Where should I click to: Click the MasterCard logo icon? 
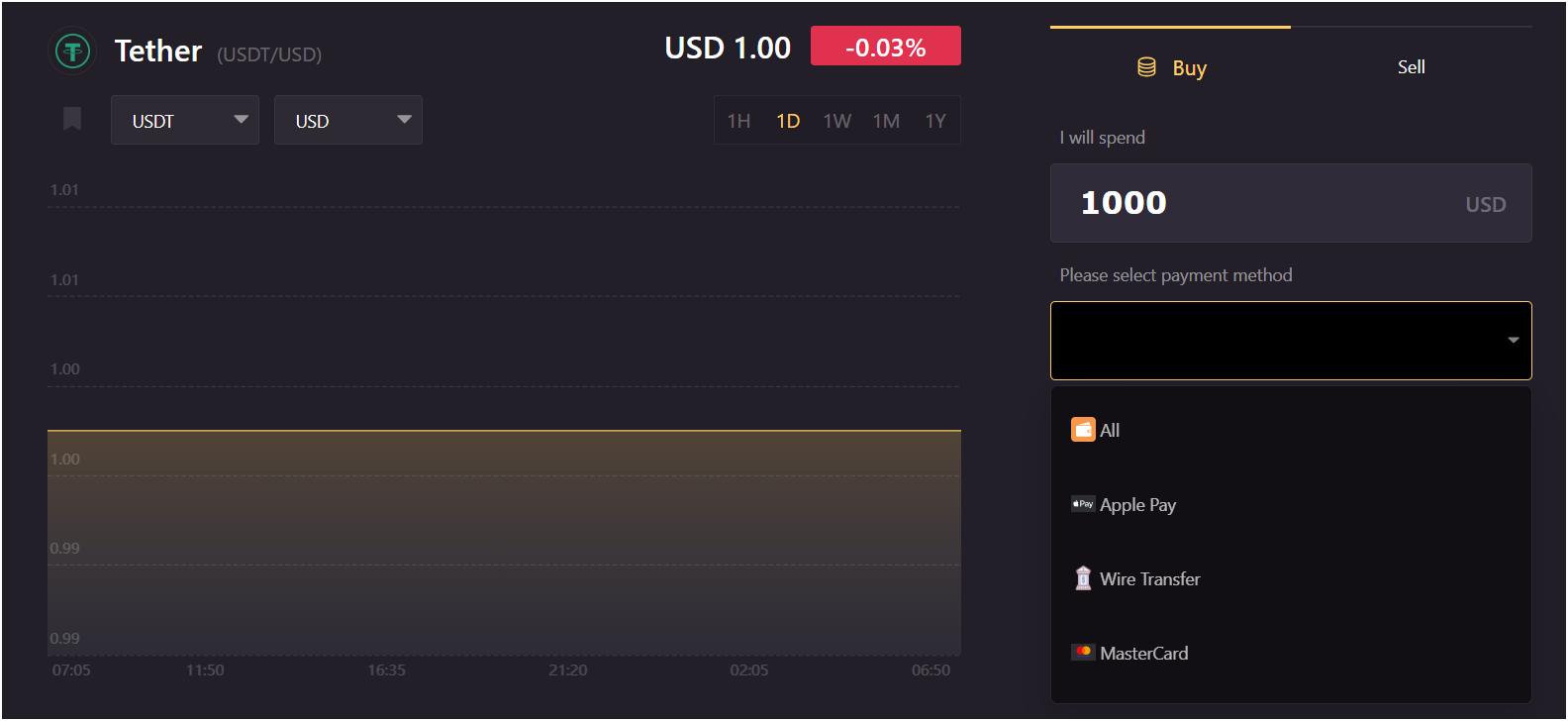(x=1083, y=652)
